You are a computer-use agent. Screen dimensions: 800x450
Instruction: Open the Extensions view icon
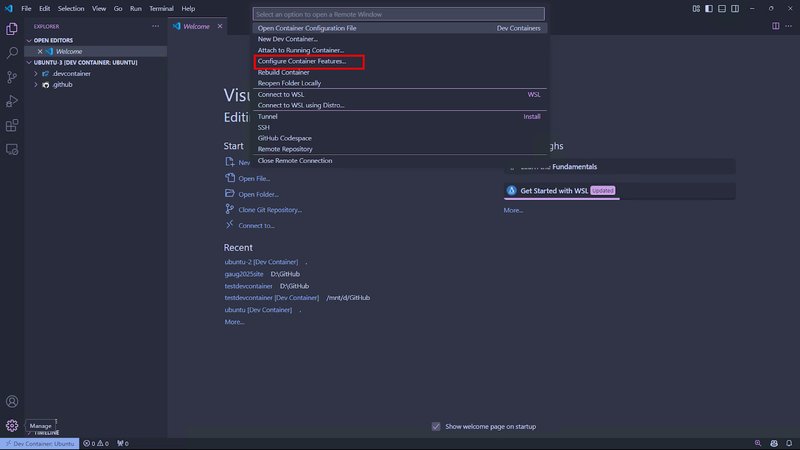[12, 125]
